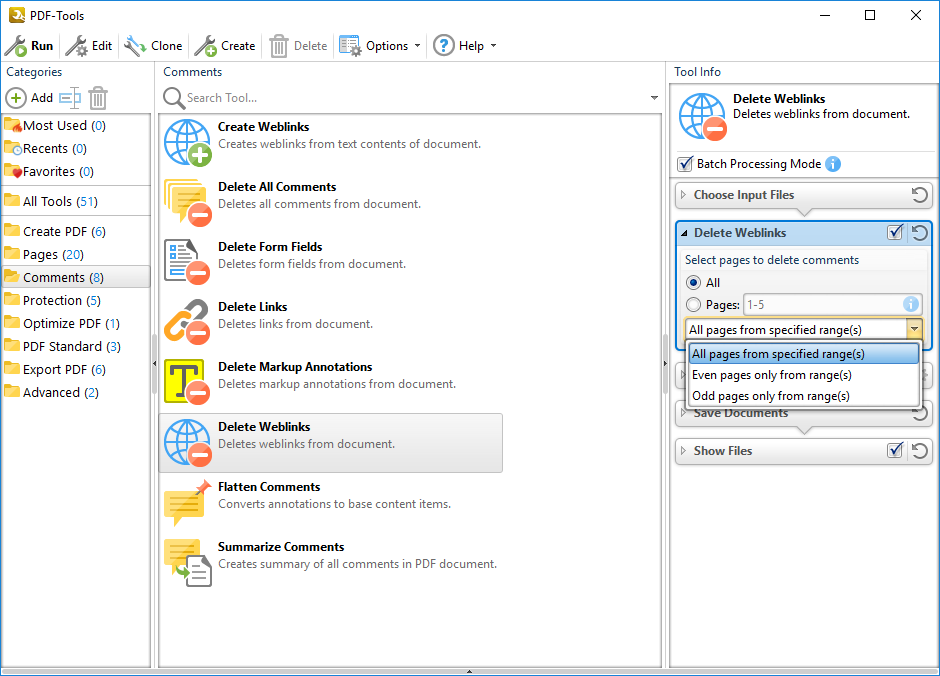Click the Add category button

coord(30,98)
